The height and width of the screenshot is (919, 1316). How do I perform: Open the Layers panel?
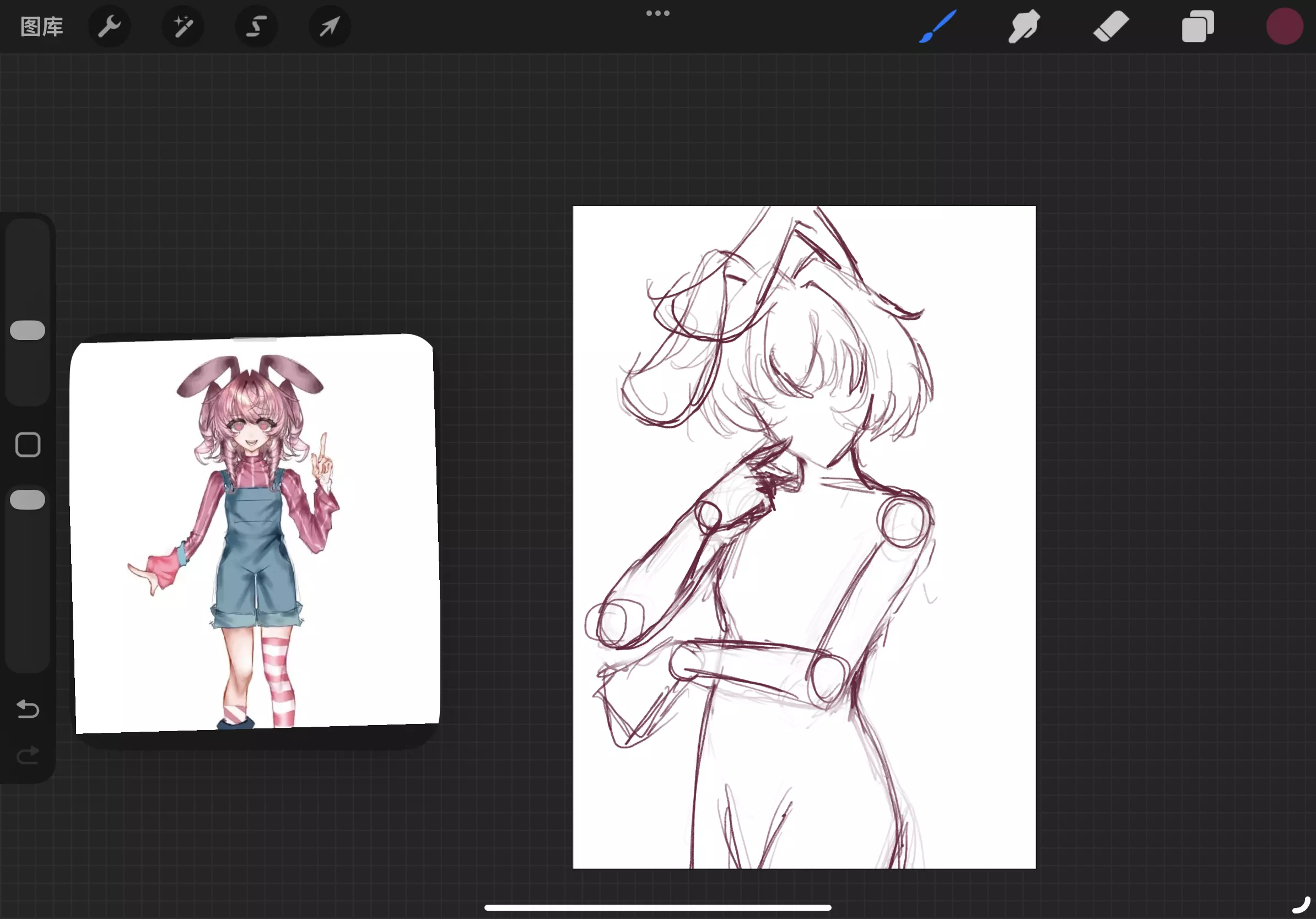click(x=1198, y=26)
